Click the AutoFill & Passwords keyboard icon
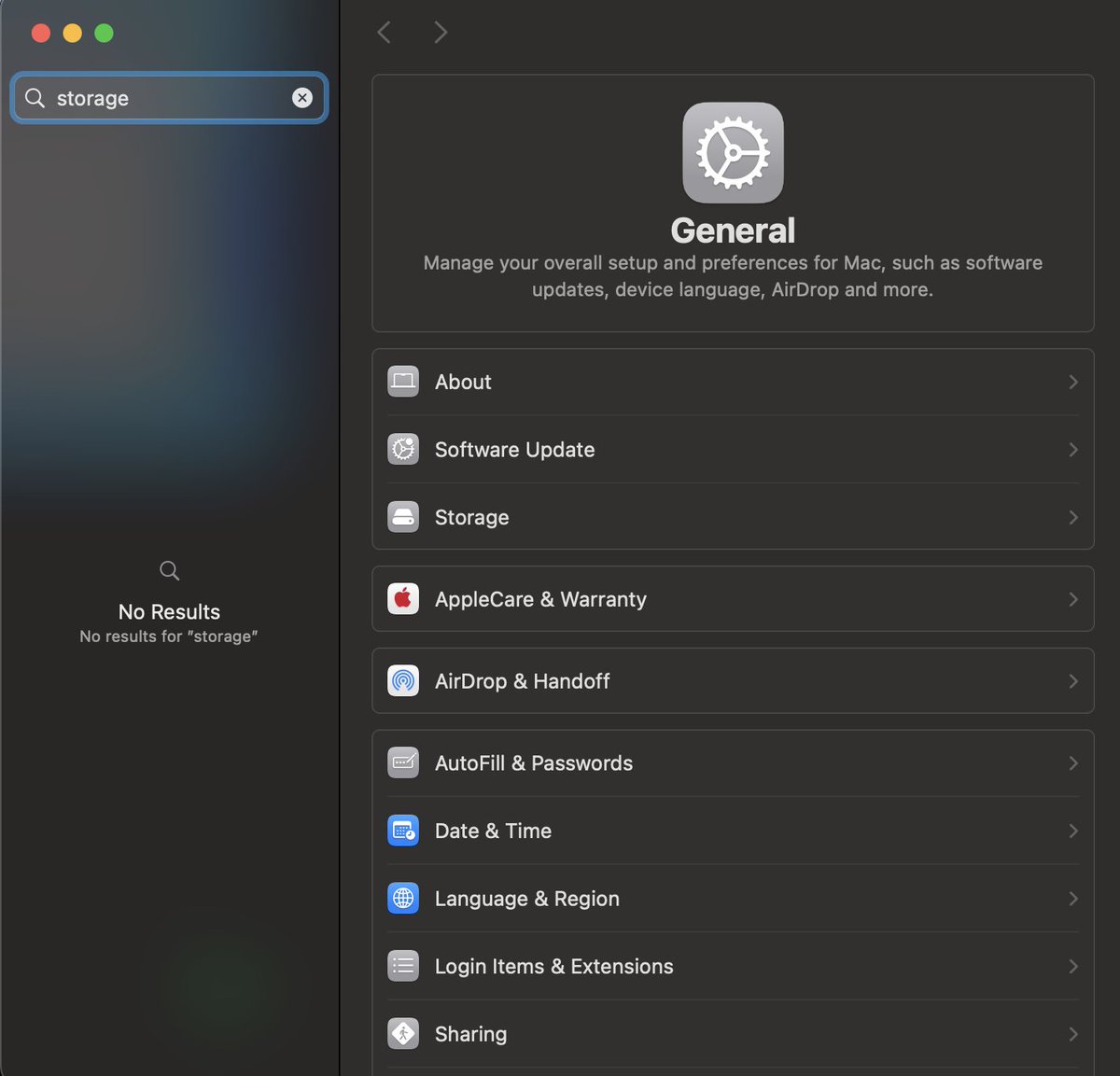 pyautogui.click(x=403, y=762)
